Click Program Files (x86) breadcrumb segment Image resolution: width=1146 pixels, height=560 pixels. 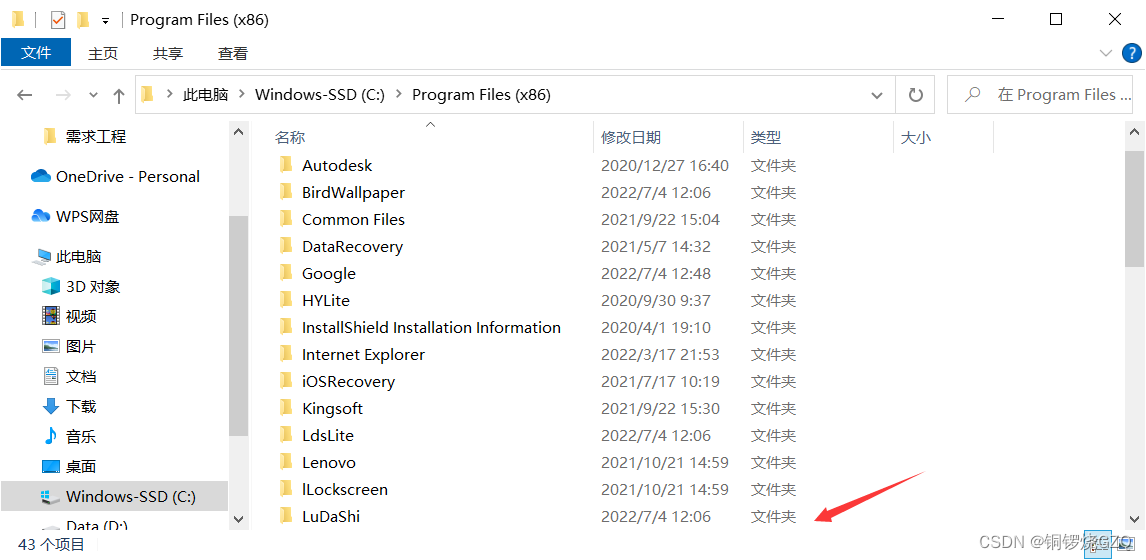pyautogui.click(x=481, y=94)
